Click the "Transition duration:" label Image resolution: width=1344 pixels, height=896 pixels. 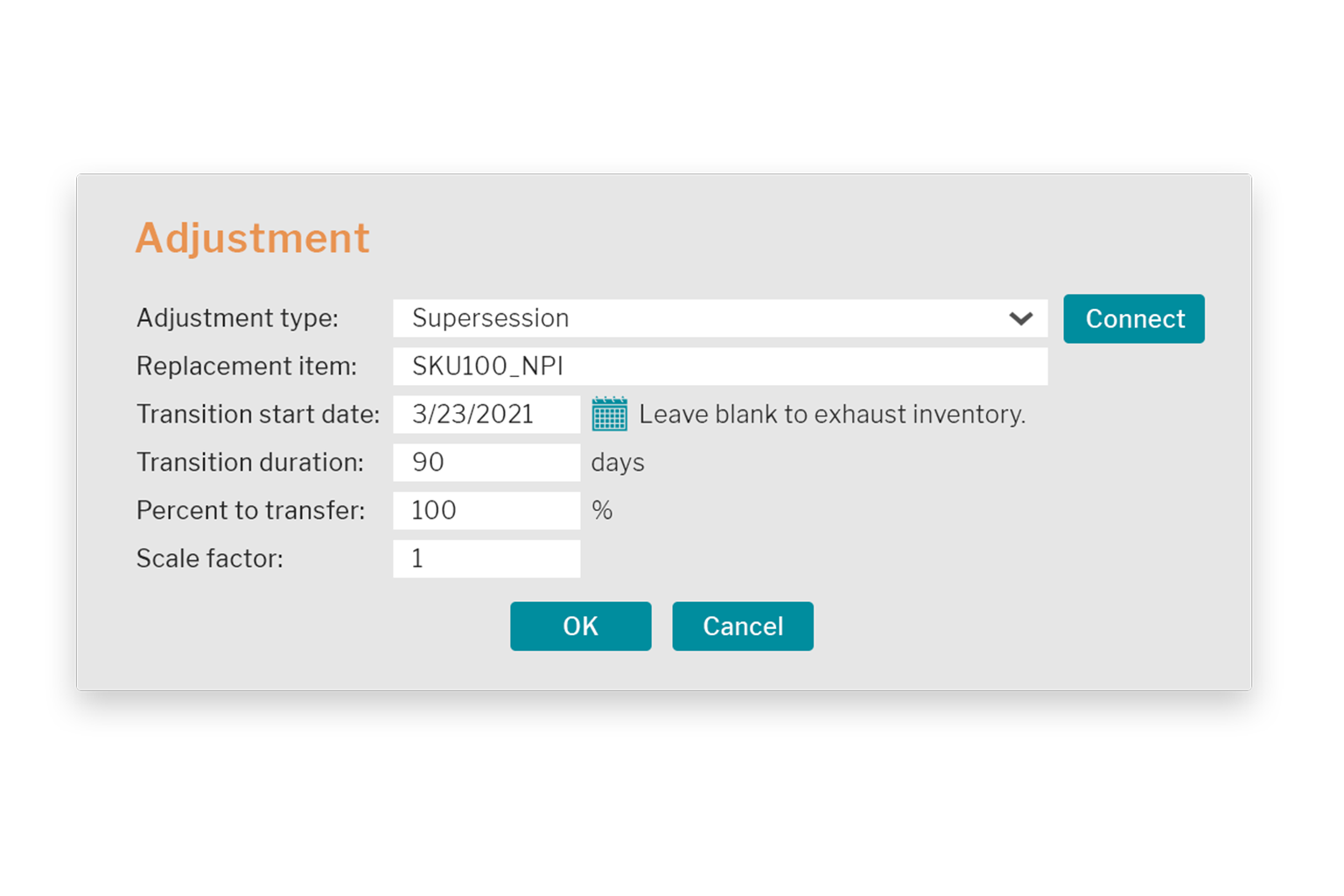coord(250,463)
